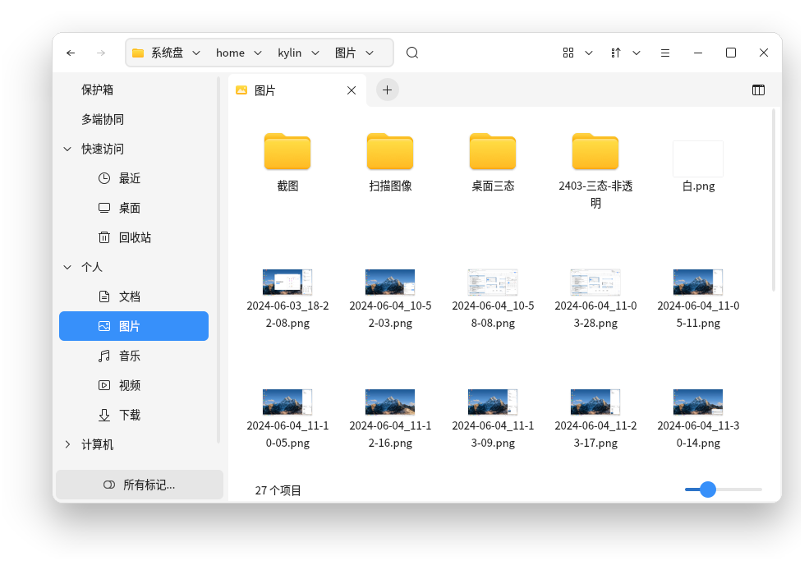Click the 系统盘 breadcrumb

[167, 53]
